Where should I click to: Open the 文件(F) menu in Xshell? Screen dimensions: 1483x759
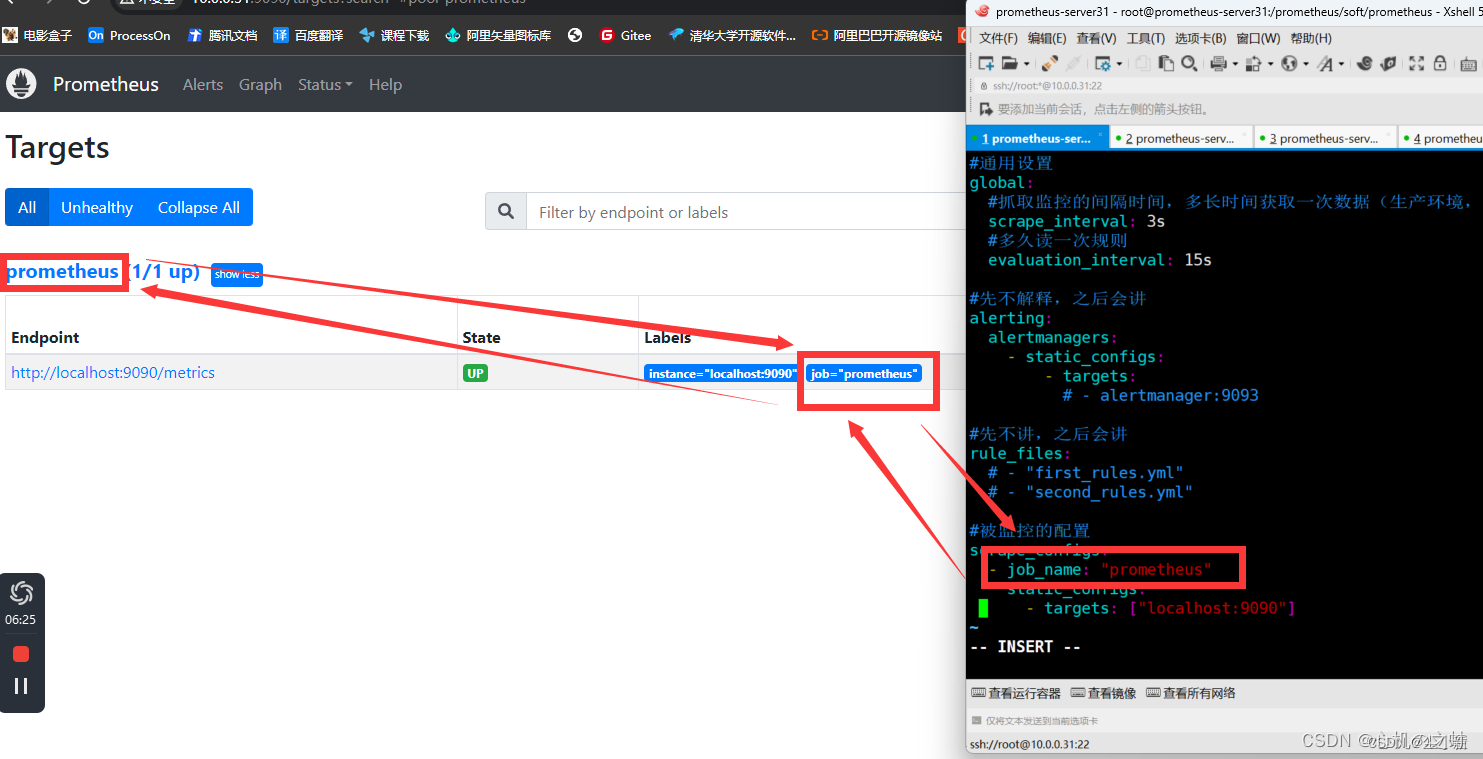point(998,38)
